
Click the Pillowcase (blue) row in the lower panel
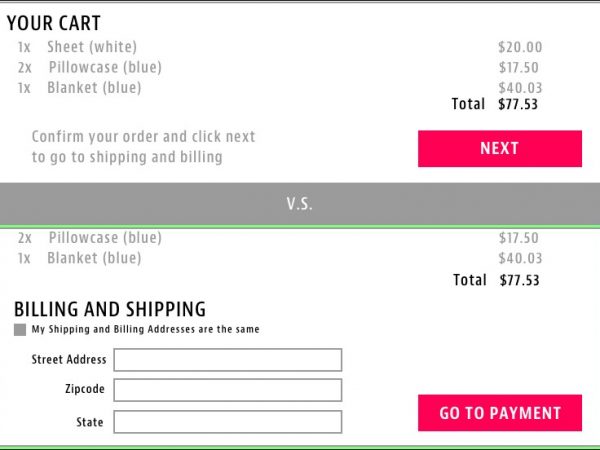click(x=104, y=238)
